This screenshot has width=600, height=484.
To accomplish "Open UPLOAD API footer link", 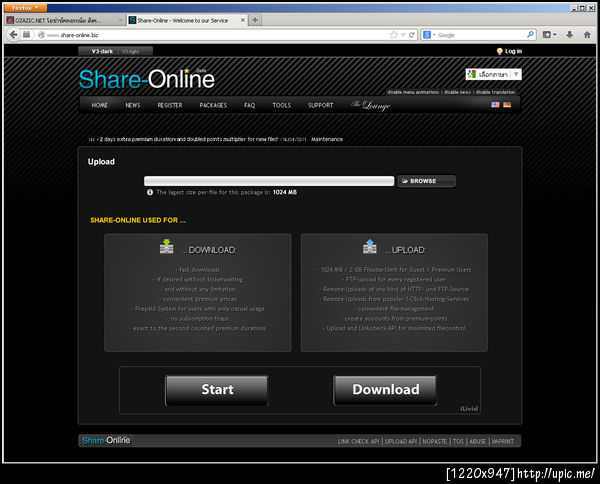I will 401,441.
